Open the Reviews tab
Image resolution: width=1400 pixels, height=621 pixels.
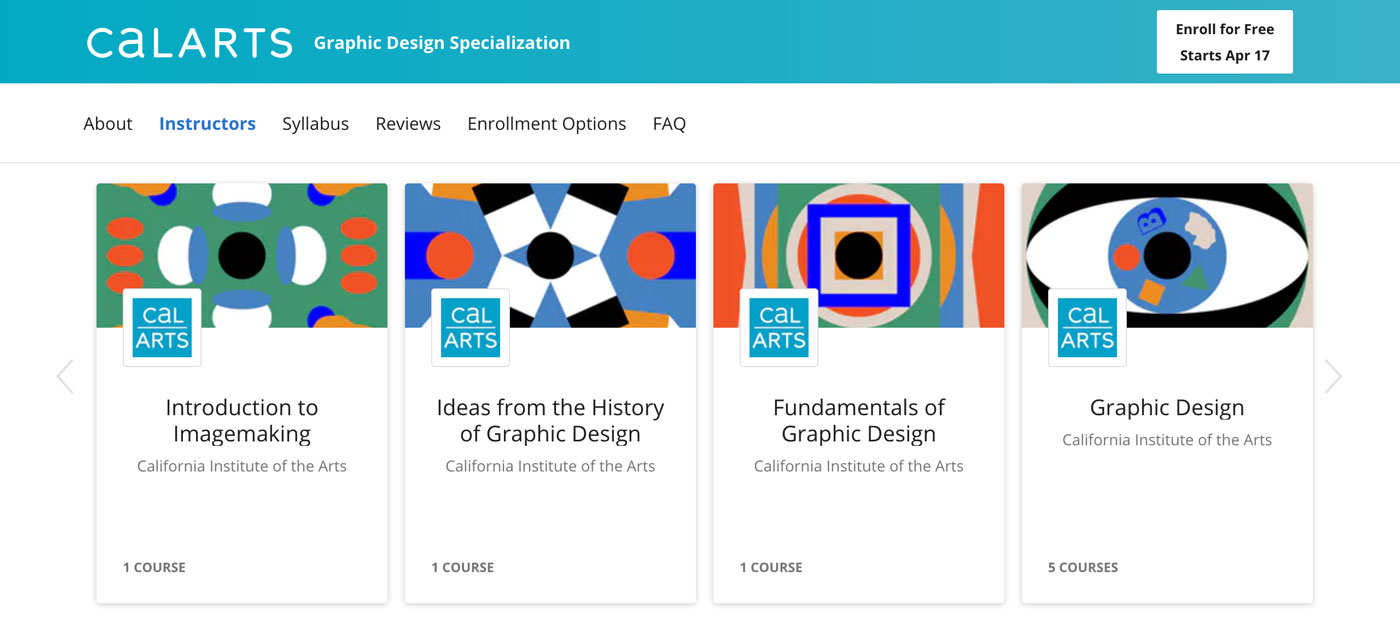pyautogui.click(x=408, y=124)
